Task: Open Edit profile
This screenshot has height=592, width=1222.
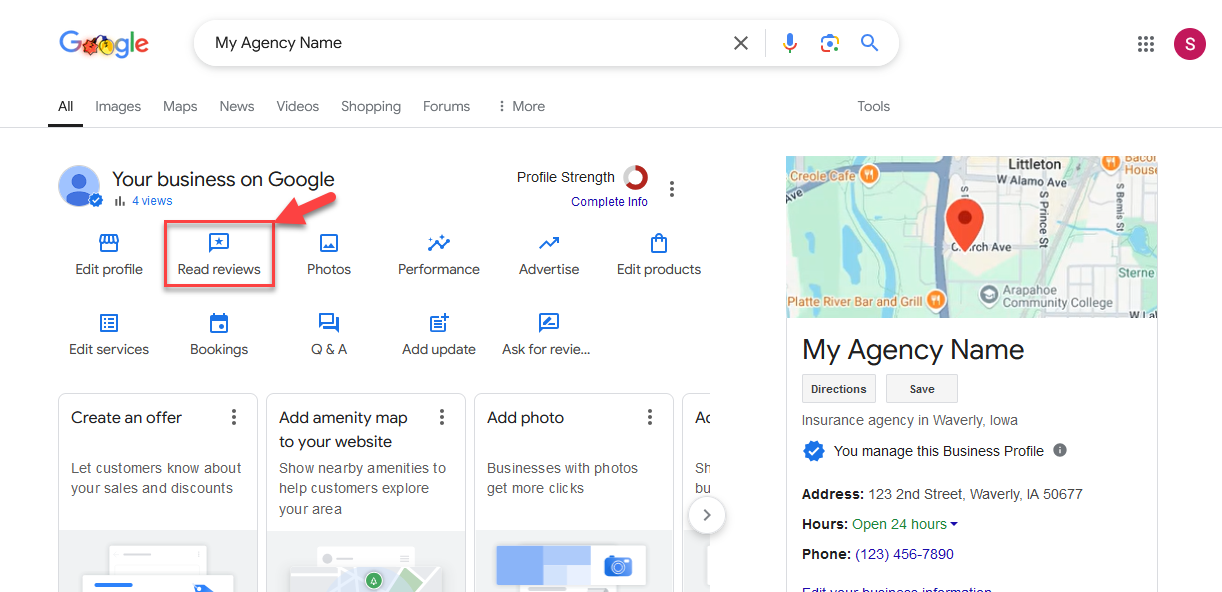Action: (x=109, y=255)
